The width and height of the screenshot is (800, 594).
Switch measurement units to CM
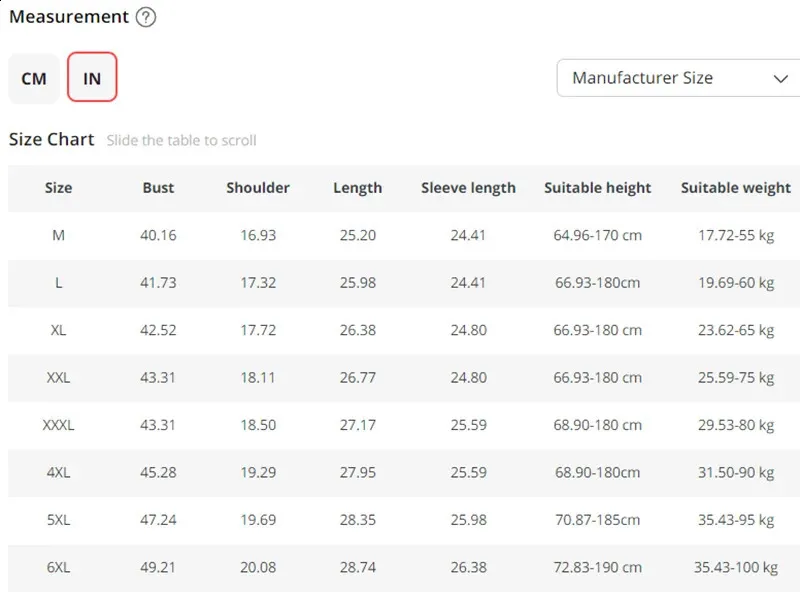tap(34, 78)
